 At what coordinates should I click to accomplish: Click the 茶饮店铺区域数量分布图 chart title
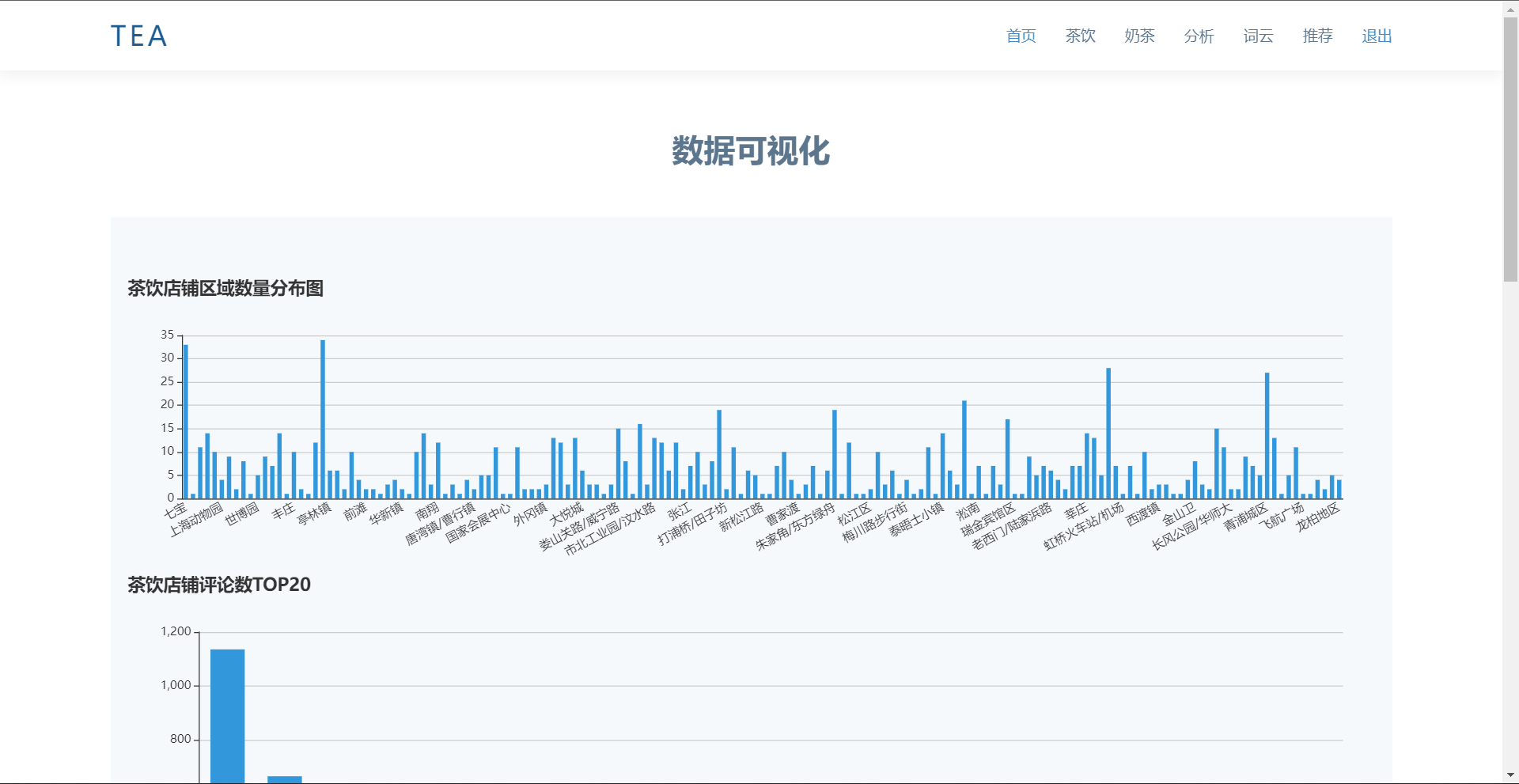(x=225, y=289)
